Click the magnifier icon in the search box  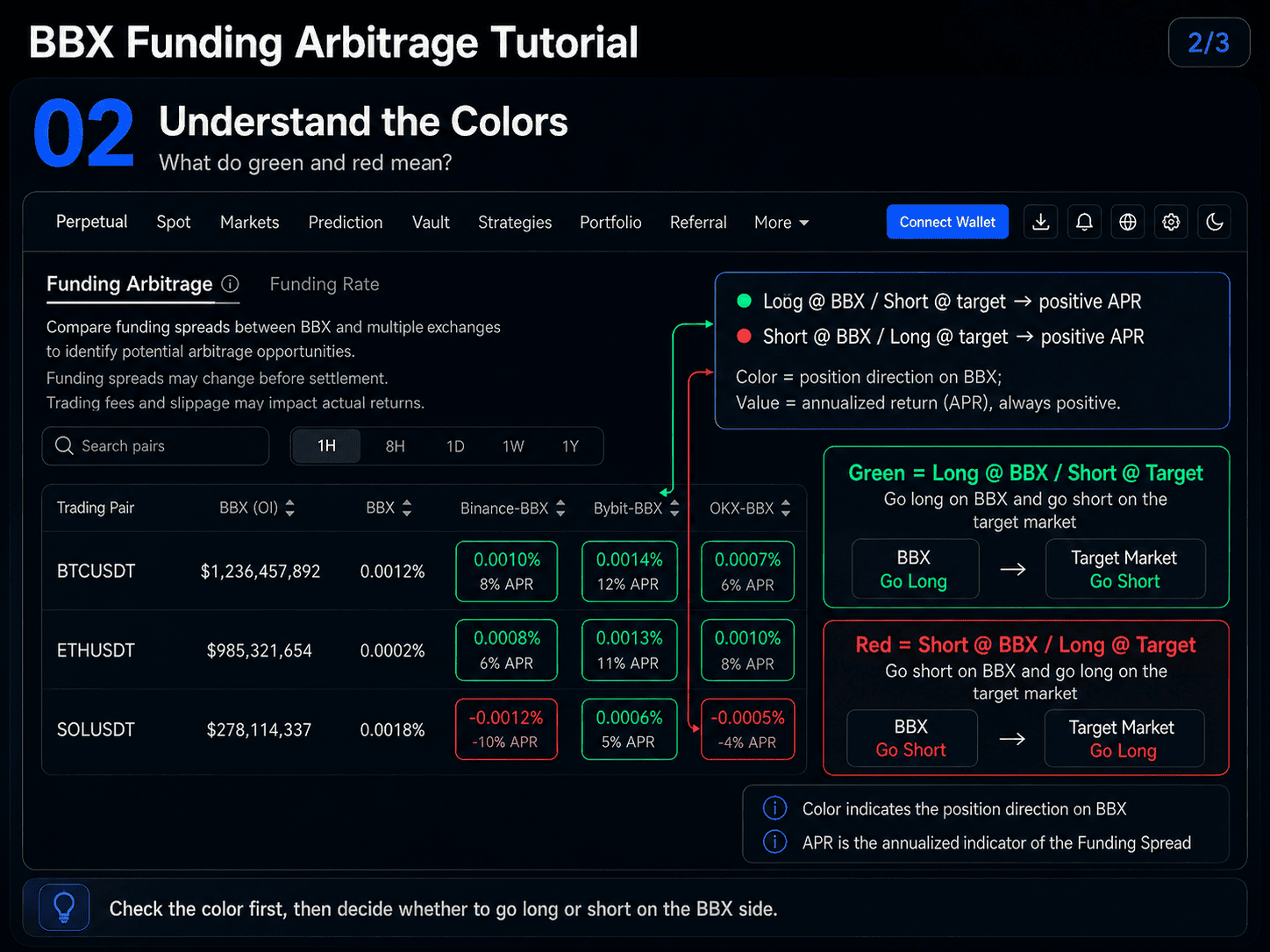64,445
